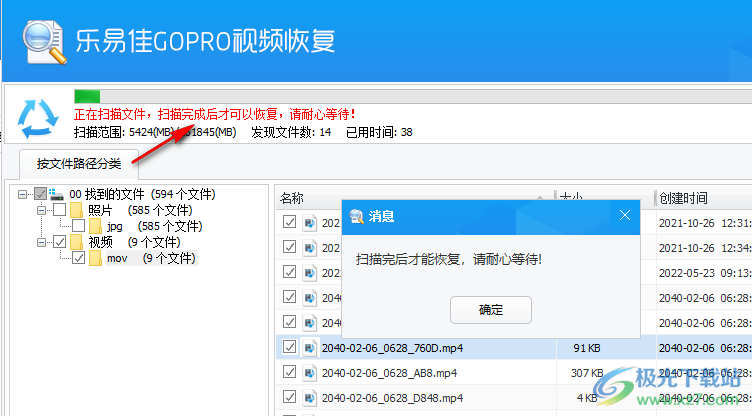The image size is (752, 416).
Task: Select jpg (585 个文件) tree item
Action: (x=154, y=226)
